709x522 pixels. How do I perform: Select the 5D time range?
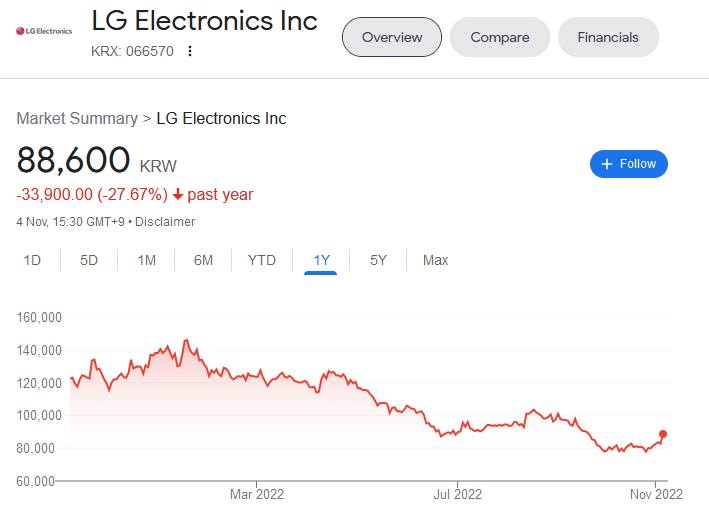point(89,260)
